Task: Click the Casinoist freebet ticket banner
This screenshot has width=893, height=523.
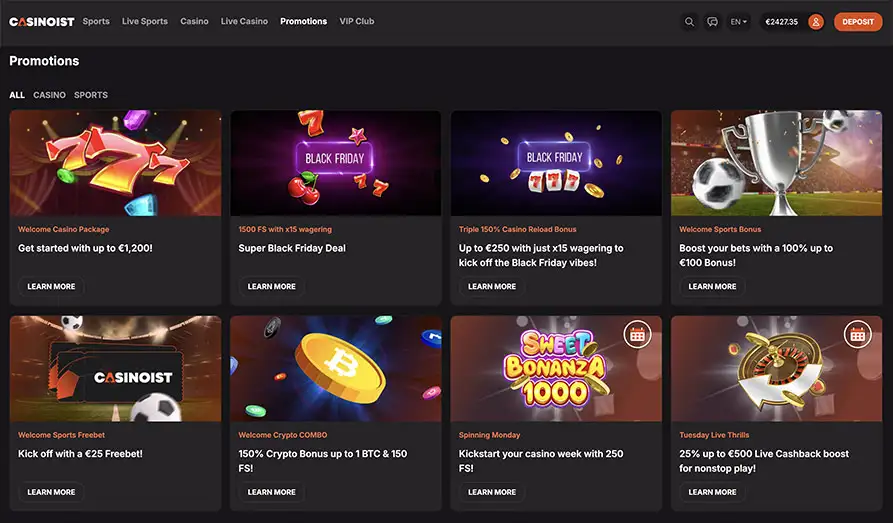Action: (x=116, y=369)
